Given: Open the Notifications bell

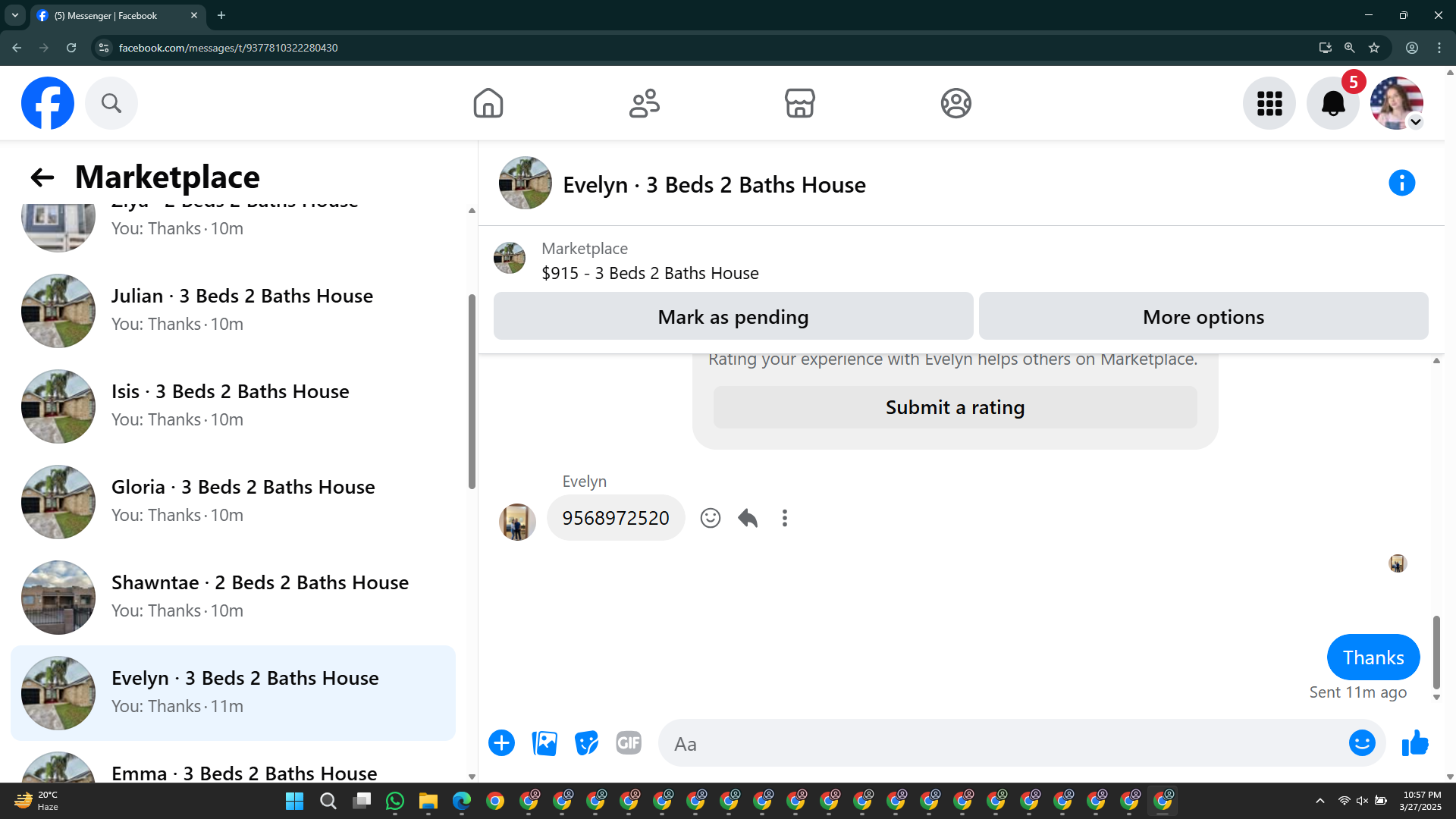Looking at the screenshot, I should click(1333, 103).
